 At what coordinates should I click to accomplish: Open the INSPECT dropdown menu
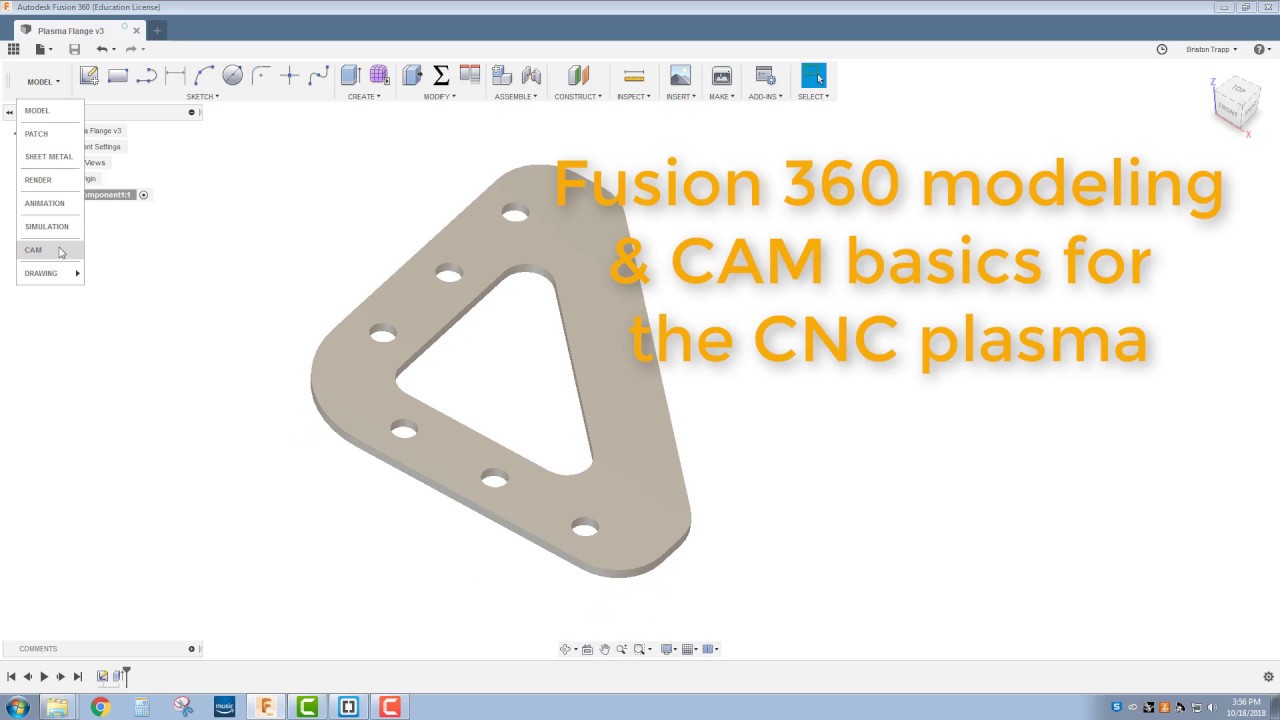coord(634,97)
